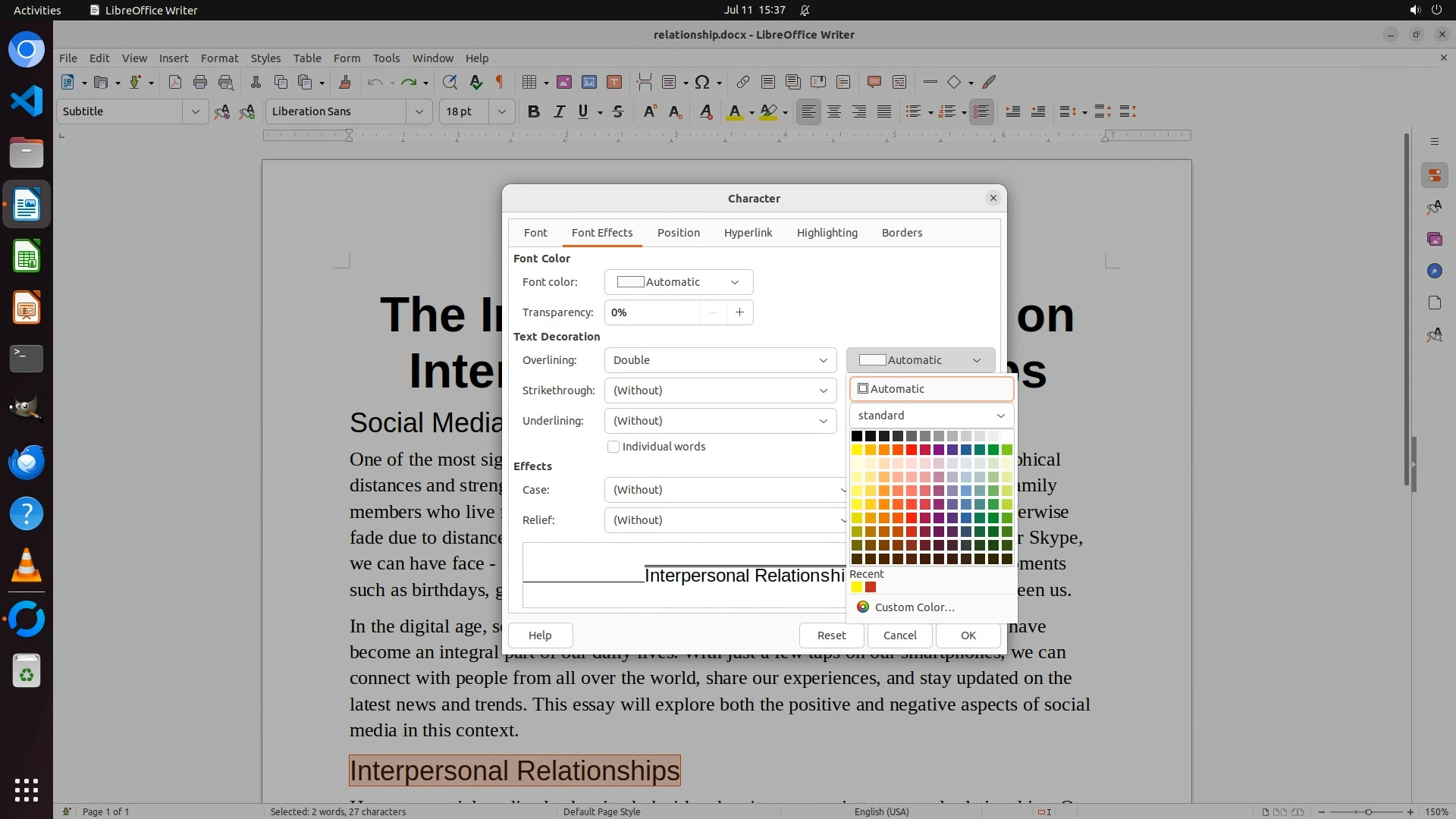The height and width of the screenshot is (819, 1456).
Task: Select Automatic color option in palette
Action: click(x=931, y=389)
